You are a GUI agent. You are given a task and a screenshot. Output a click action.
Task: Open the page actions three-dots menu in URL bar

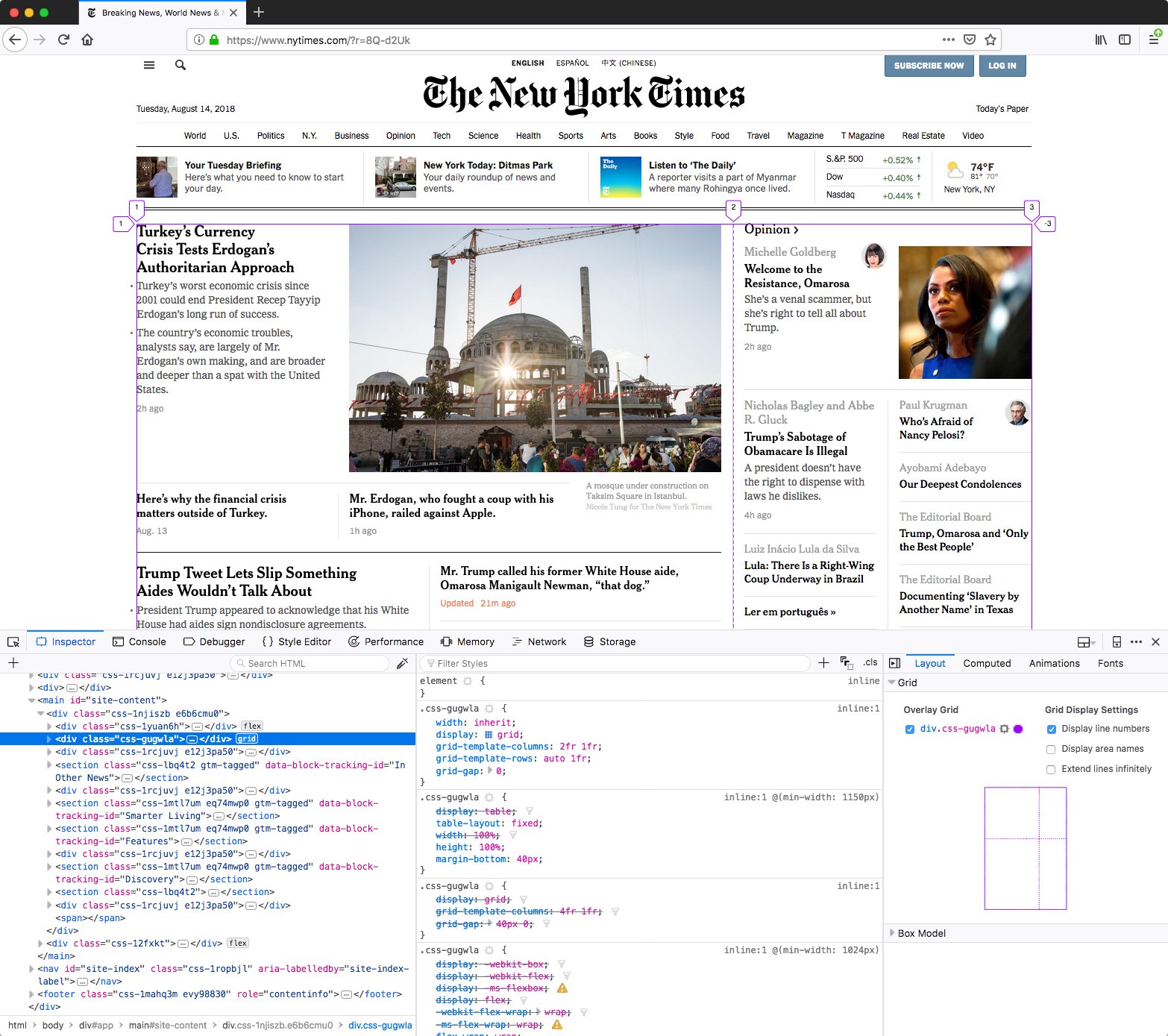tap(948, 40)
